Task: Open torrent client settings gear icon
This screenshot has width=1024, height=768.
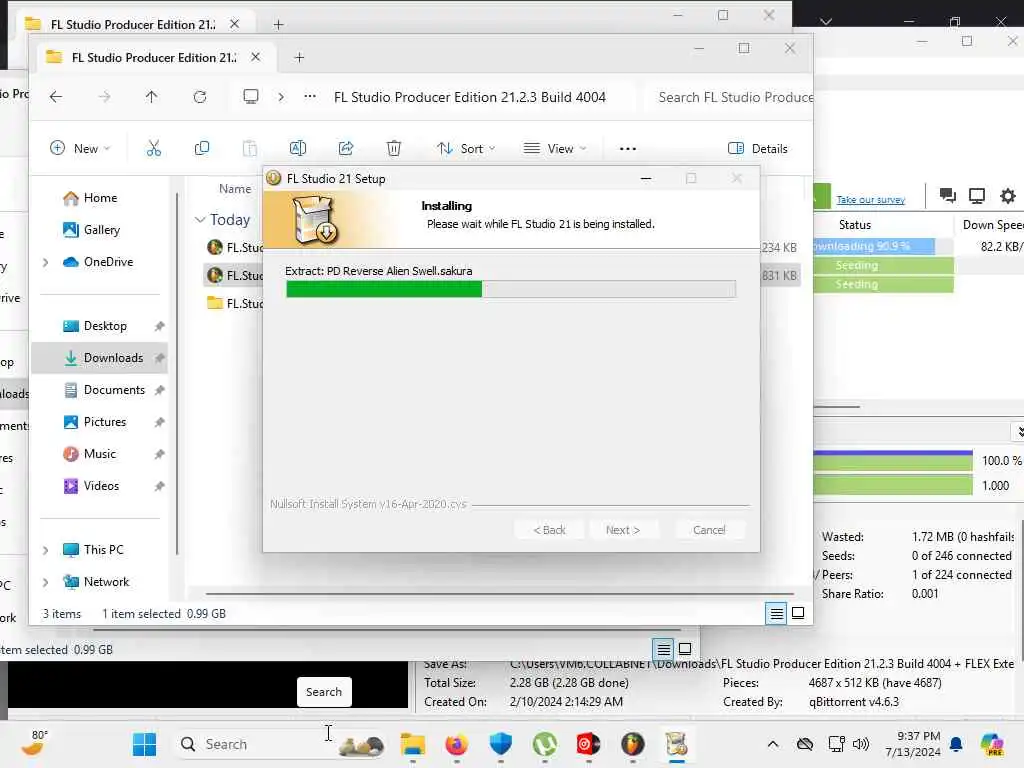Action: (x=1008, y=196)
